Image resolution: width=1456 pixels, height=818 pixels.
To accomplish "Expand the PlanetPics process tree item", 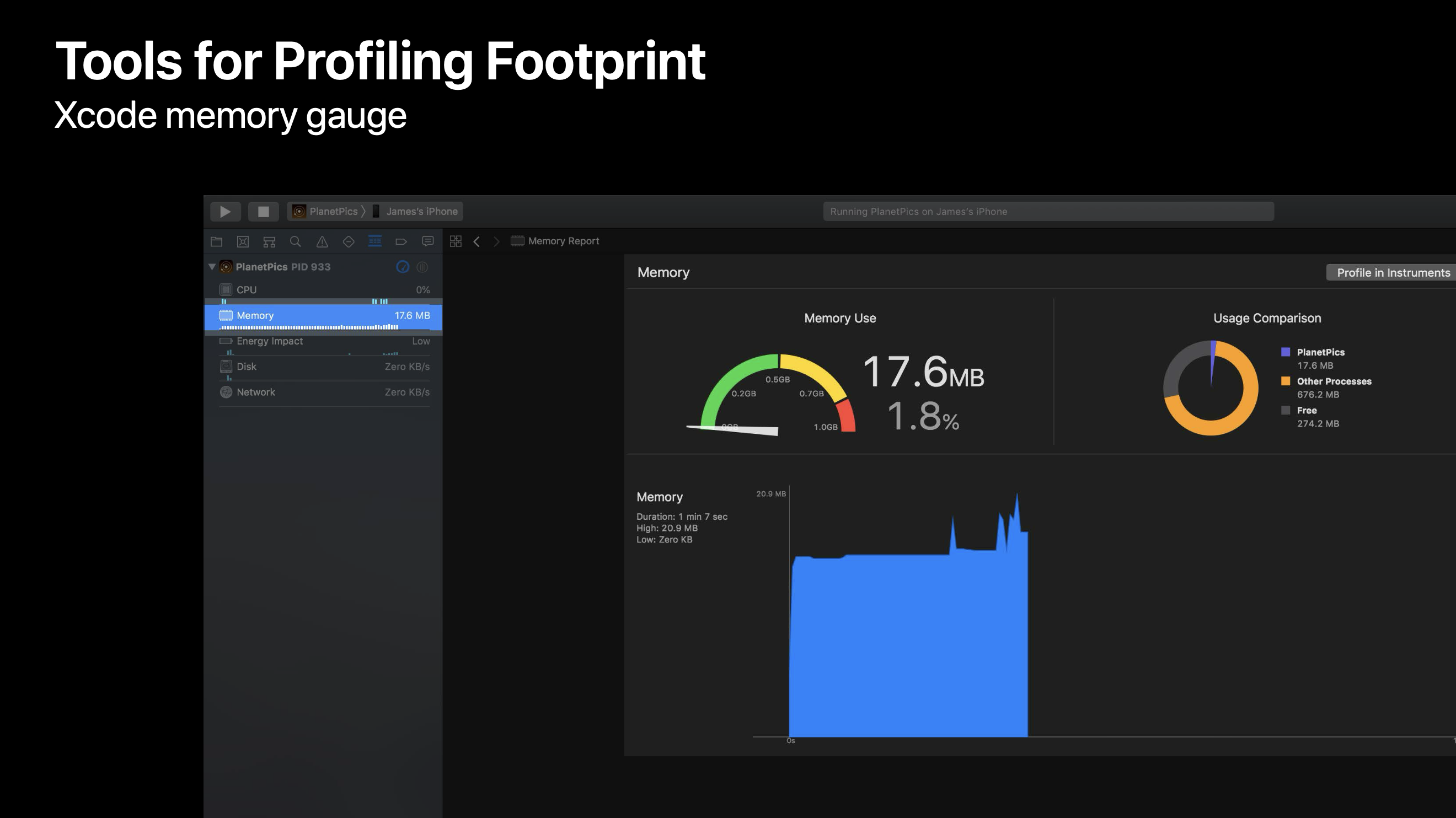I will (x=214, y=266).
